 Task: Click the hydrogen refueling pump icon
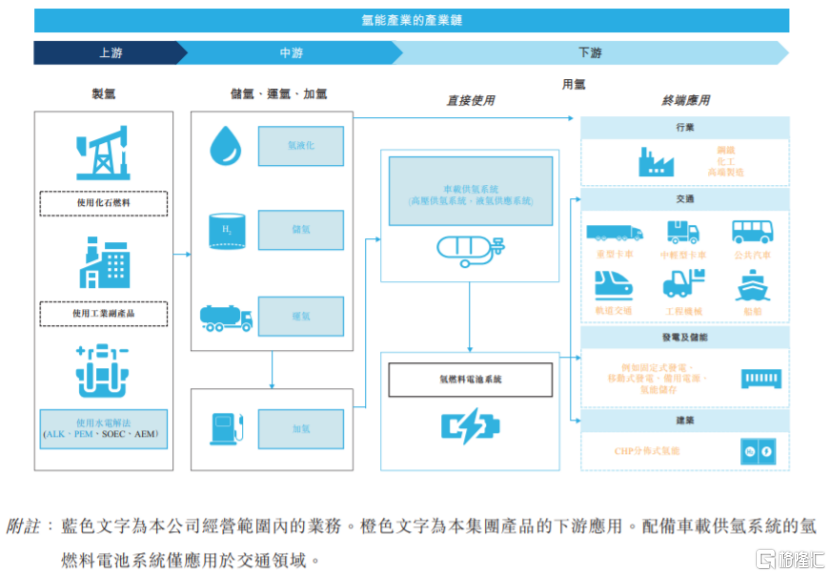[227, 428]
